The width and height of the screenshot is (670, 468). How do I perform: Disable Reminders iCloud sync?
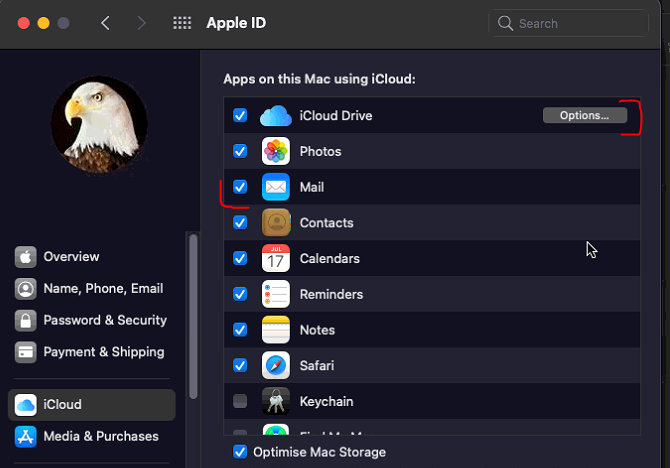point(240,294)
